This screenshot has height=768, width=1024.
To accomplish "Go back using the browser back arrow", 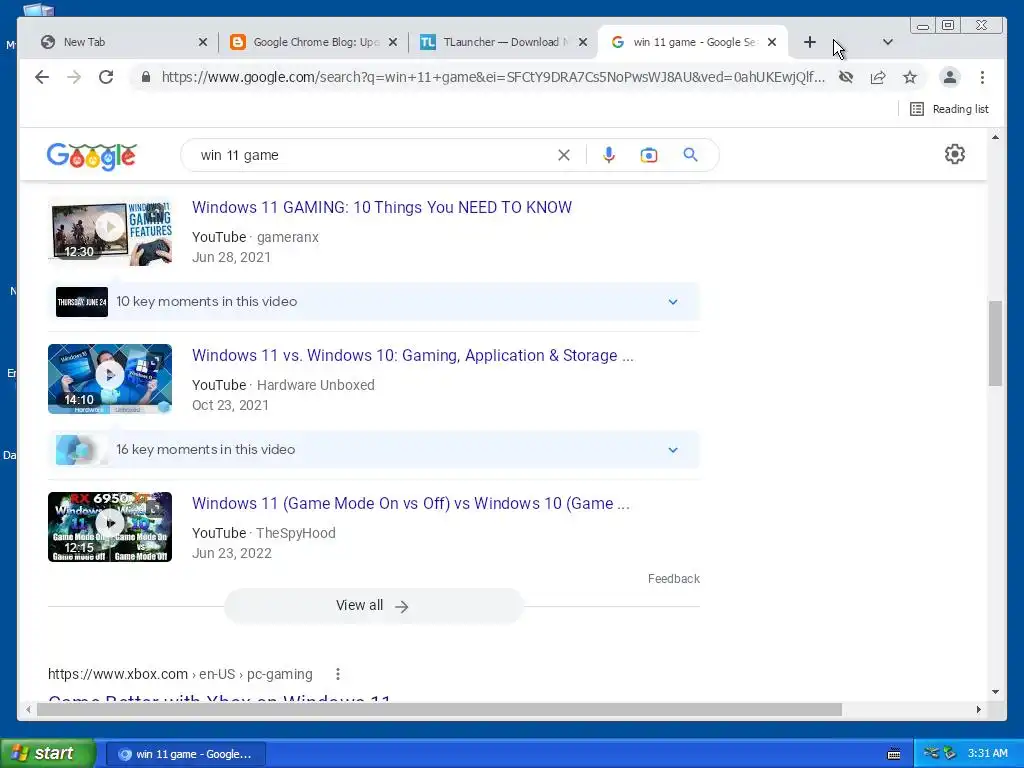I will pos(42,77).
